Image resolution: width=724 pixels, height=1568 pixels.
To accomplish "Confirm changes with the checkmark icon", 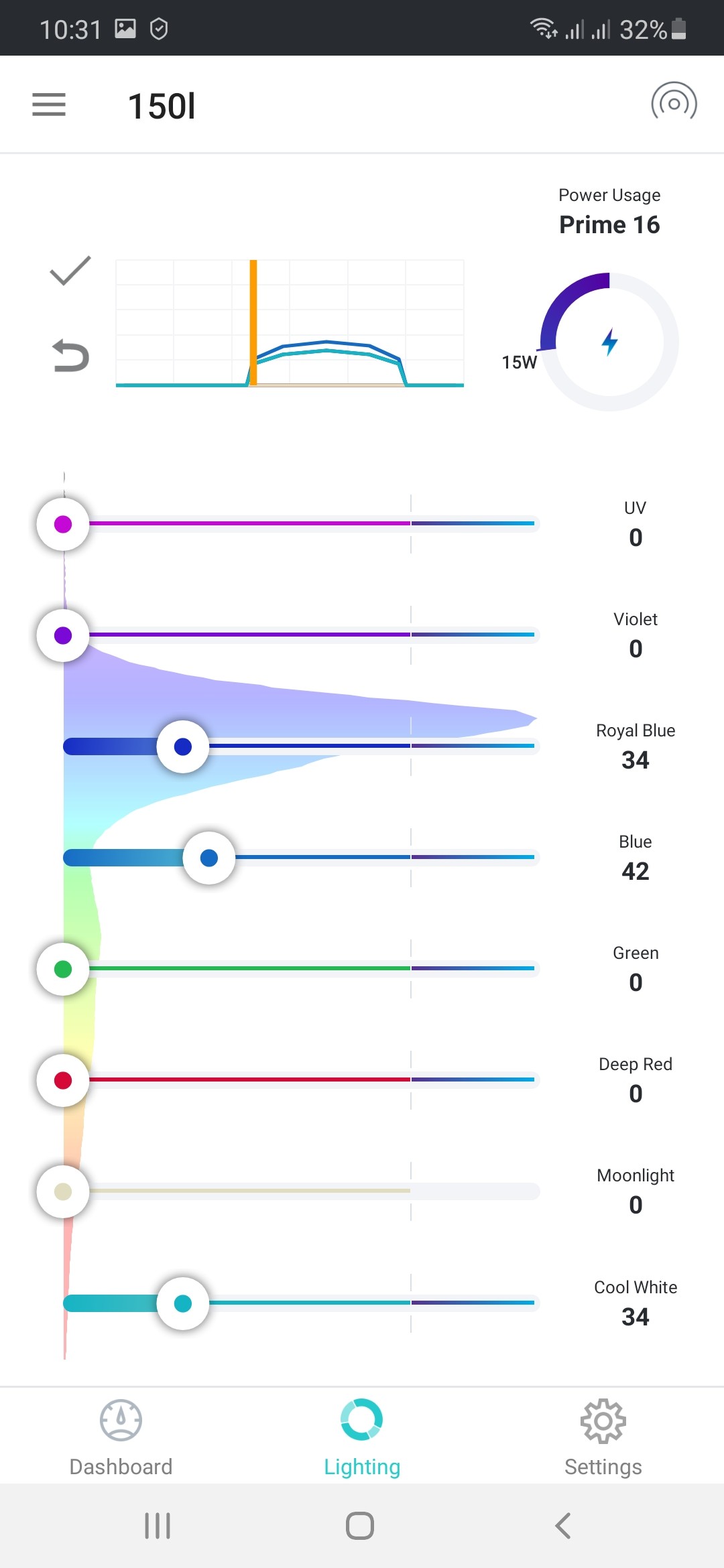I will [x=70, y=271].
